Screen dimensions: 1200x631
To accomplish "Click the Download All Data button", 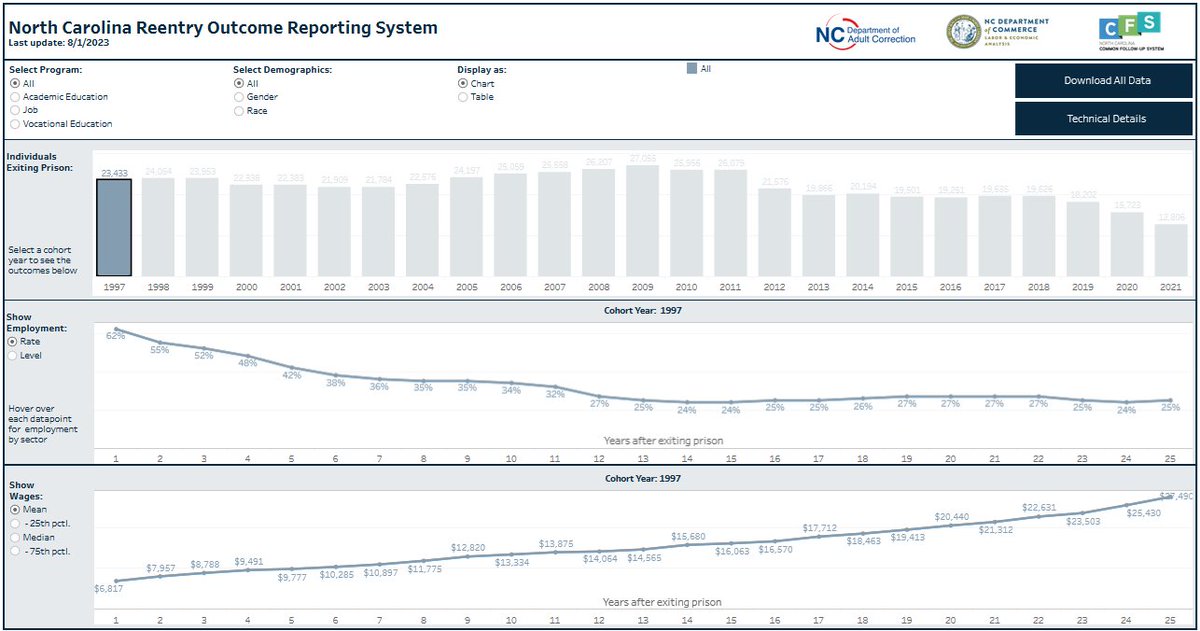I will (x=1104, y=81).
